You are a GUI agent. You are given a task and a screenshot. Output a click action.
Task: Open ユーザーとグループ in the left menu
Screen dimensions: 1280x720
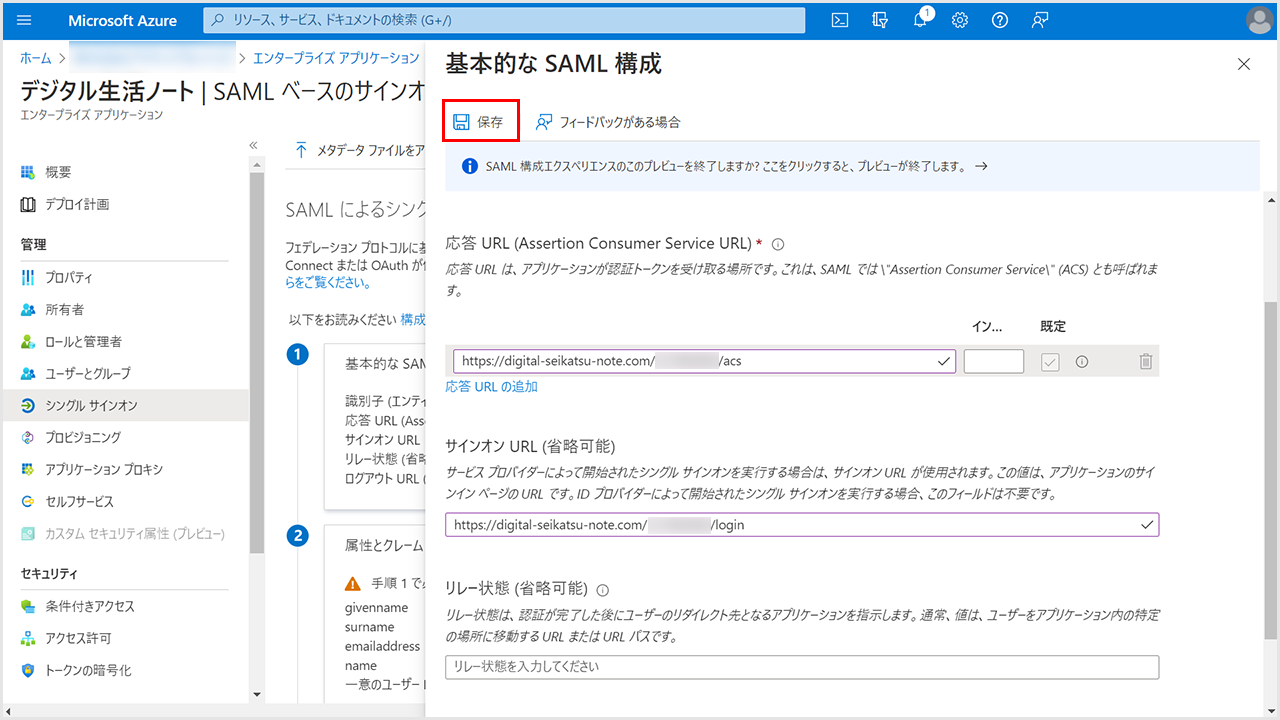88,373
